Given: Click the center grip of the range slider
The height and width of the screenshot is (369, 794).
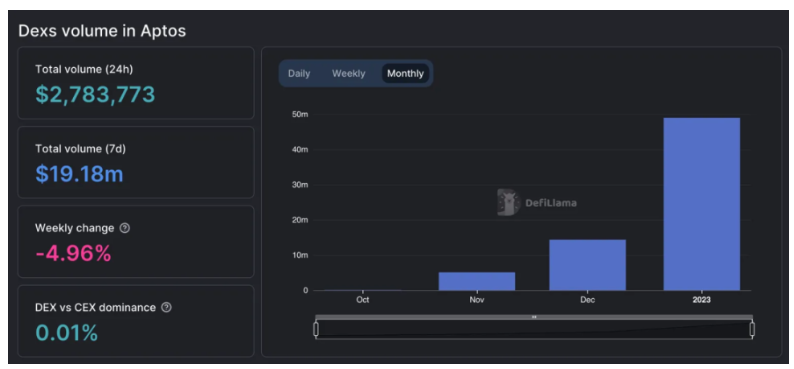Looking at the screenshot, I should pos(534,317).
